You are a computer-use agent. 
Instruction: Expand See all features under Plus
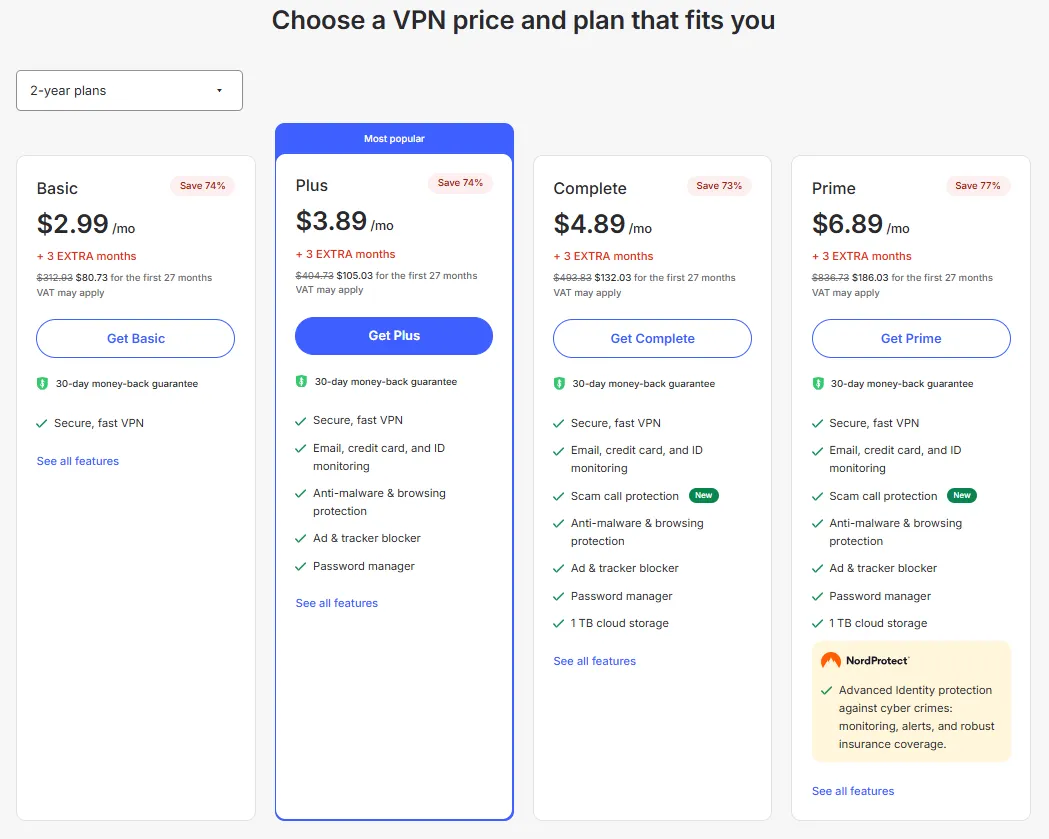pyautogui.click(x=337, y=603)
